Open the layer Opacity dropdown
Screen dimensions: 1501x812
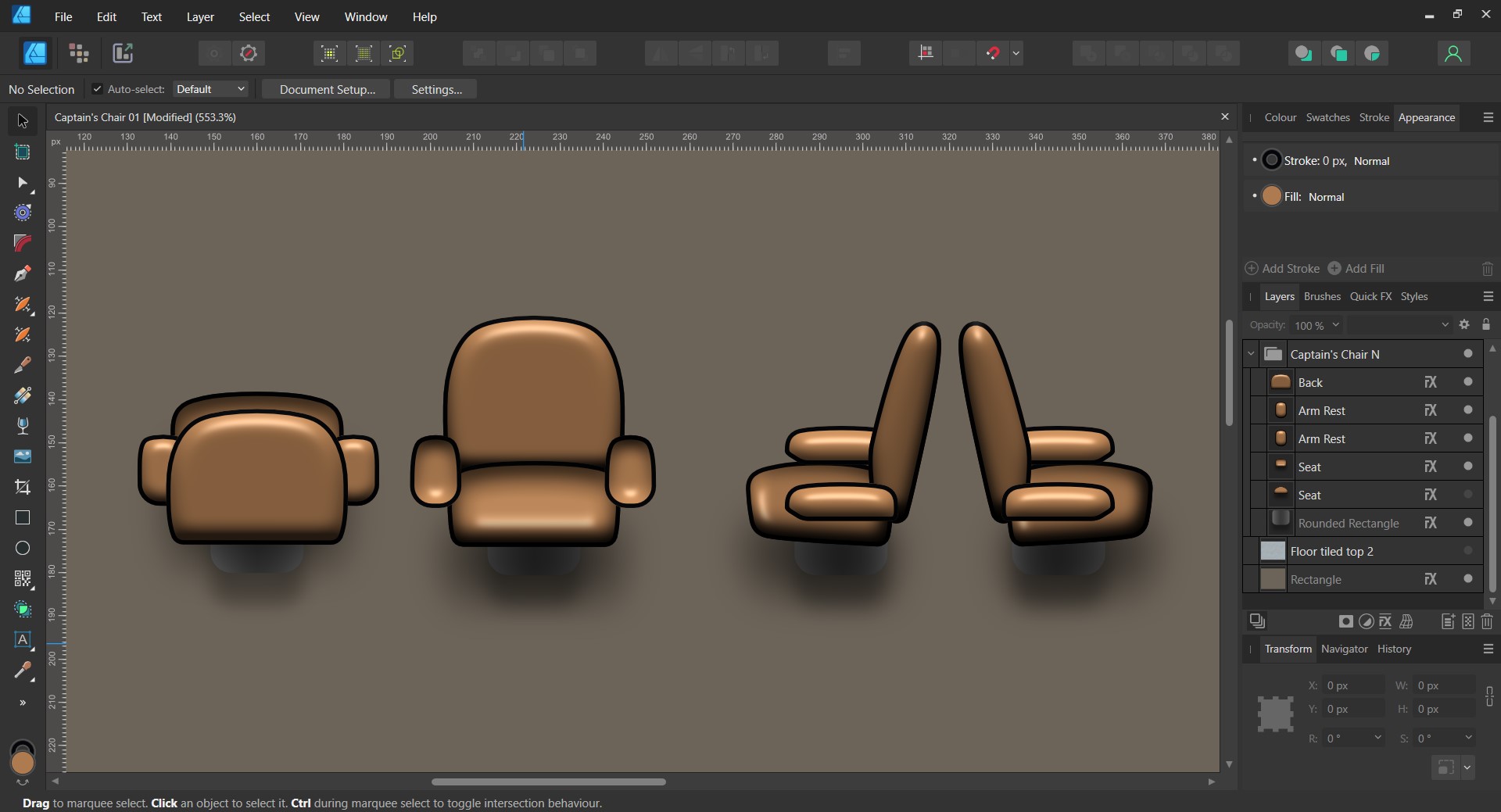click(1336, 325)
